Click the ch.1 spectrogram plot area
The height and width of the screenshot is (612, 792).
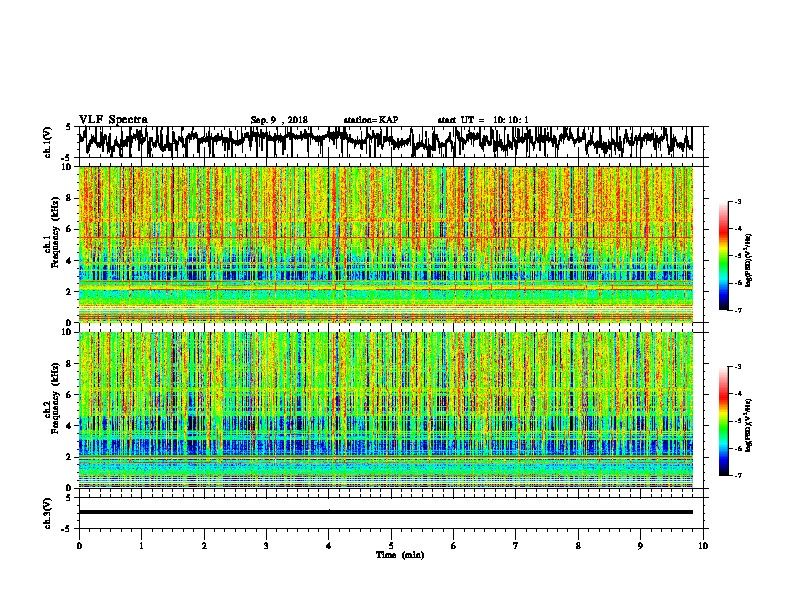(x=386, y=244)
